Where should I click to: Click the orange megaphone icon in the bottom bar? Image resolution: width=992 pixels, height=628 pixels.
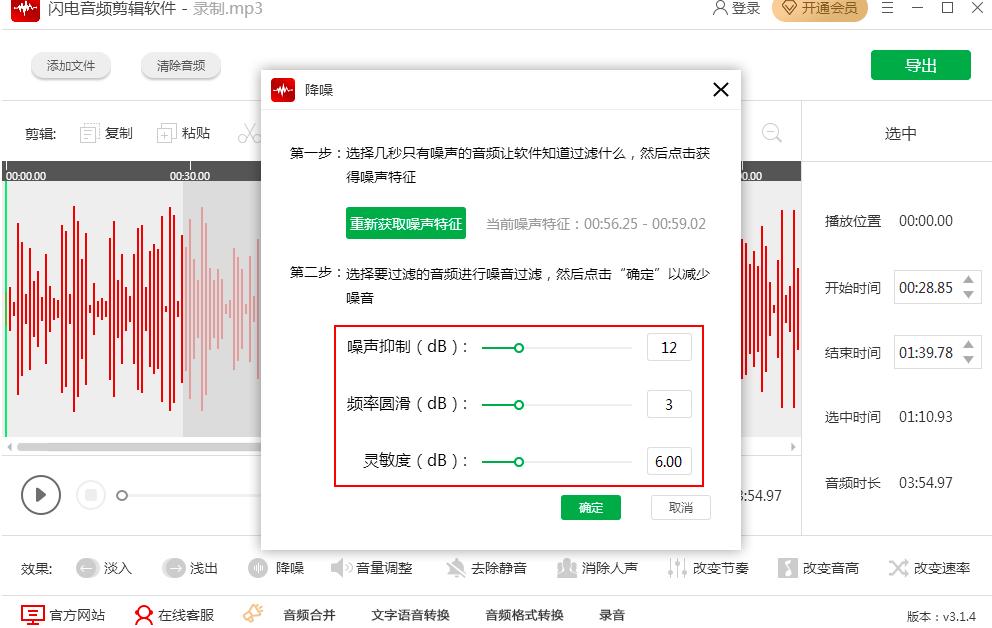253,613
